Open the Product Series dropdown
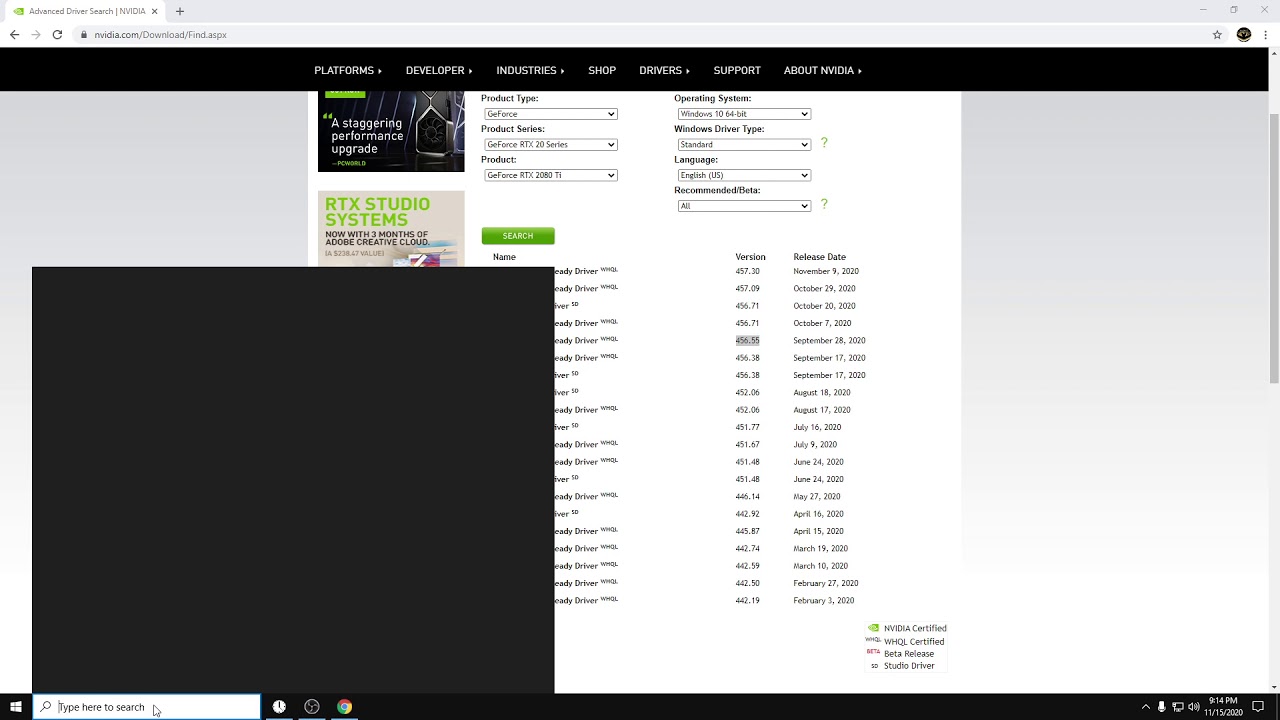Viewport: 1280px width, 720px height. click(550, 145)
